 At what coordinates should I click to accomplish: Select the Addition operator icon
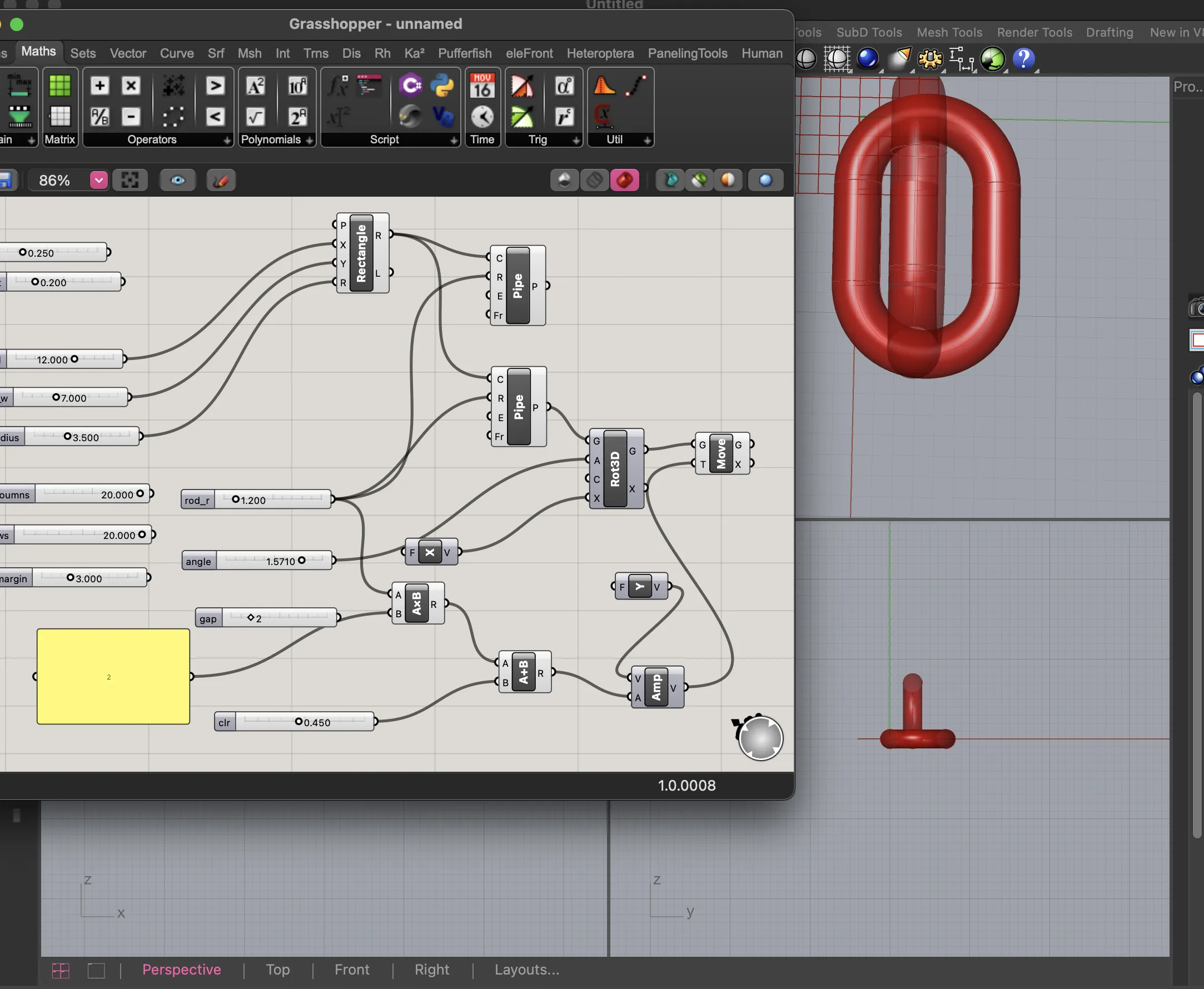(99, 86)
